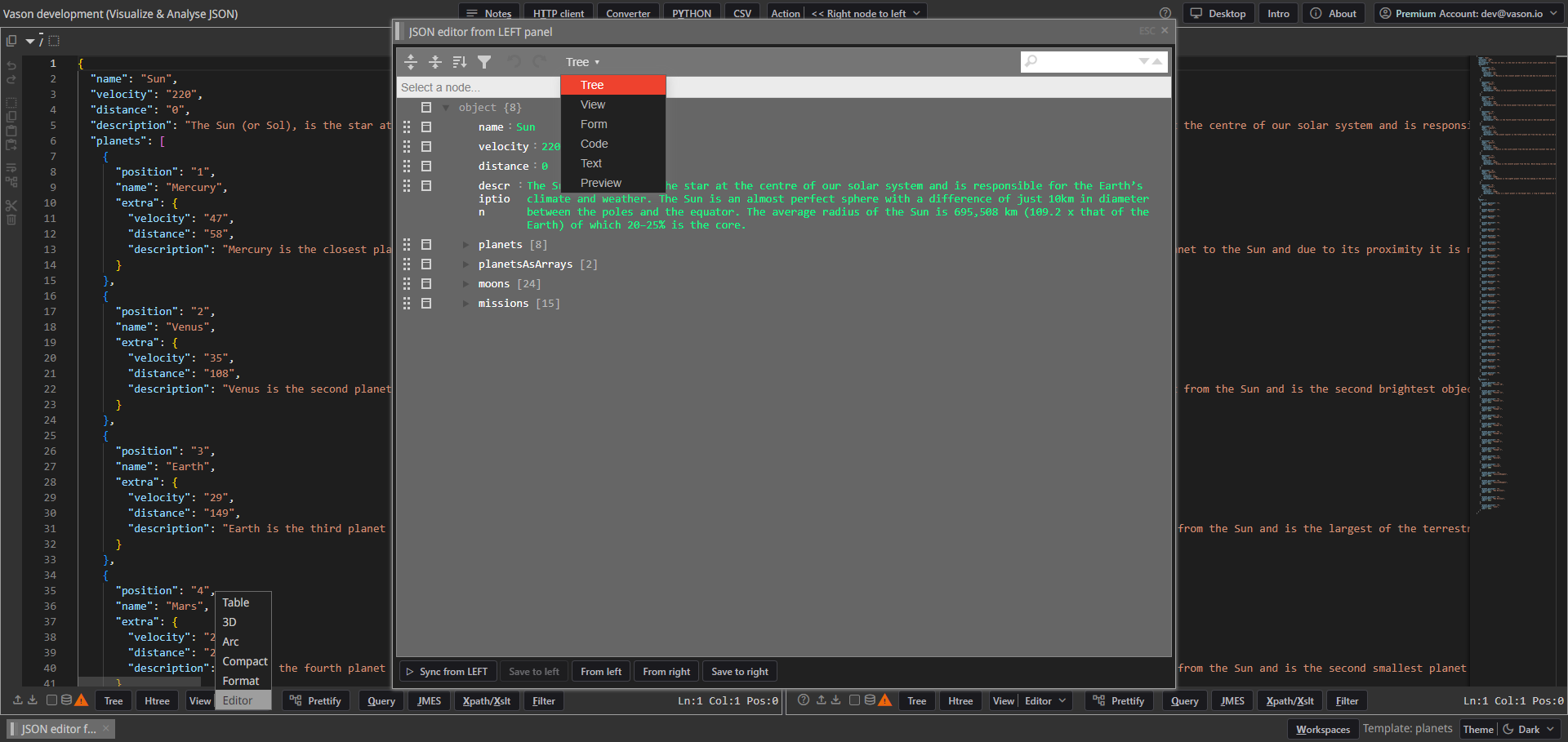Click the orange warning icon in left panel
1568x742 pixels.
tap(82, 700)
